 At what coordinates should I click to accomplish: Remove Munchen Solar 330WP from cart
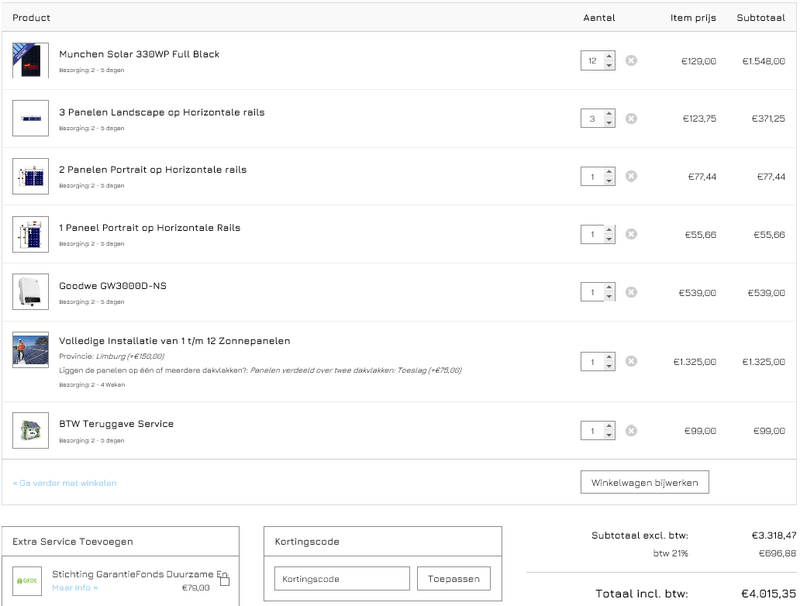(631, 61)
